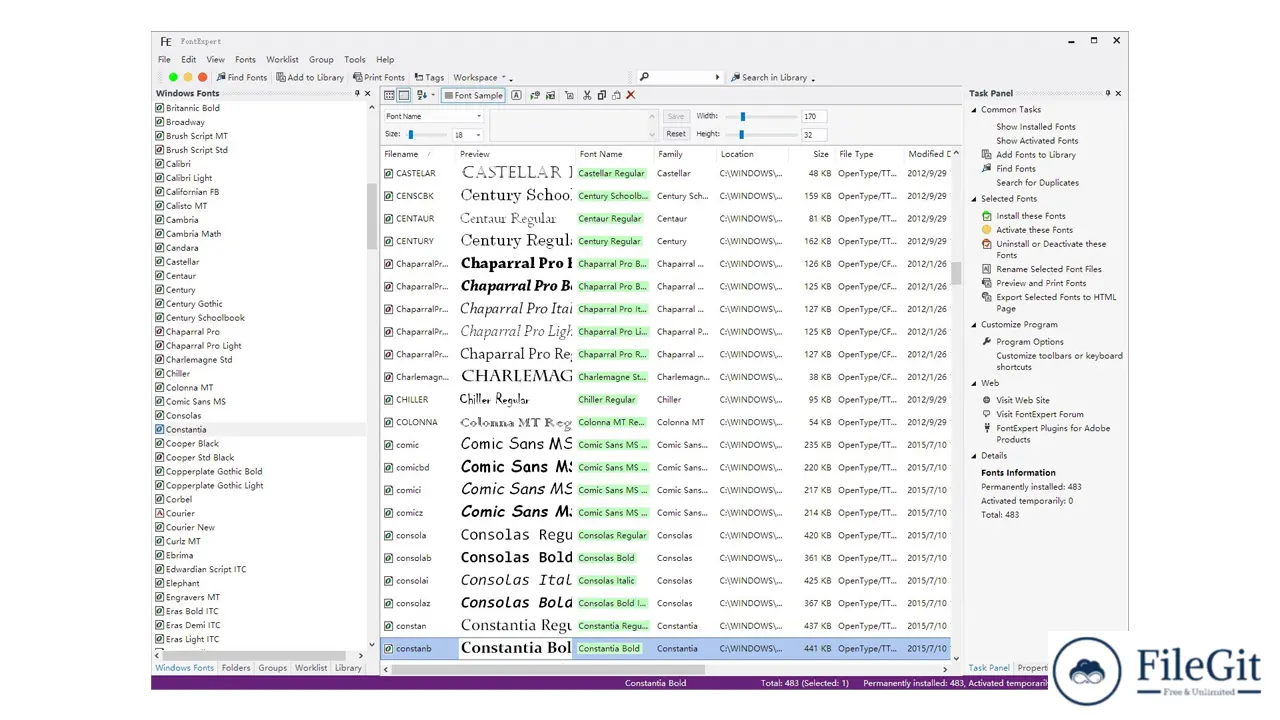This screenshot has width=1280, height=720.
Task: Click Show Activated Fonts link
Action: tap(1036, 141)
